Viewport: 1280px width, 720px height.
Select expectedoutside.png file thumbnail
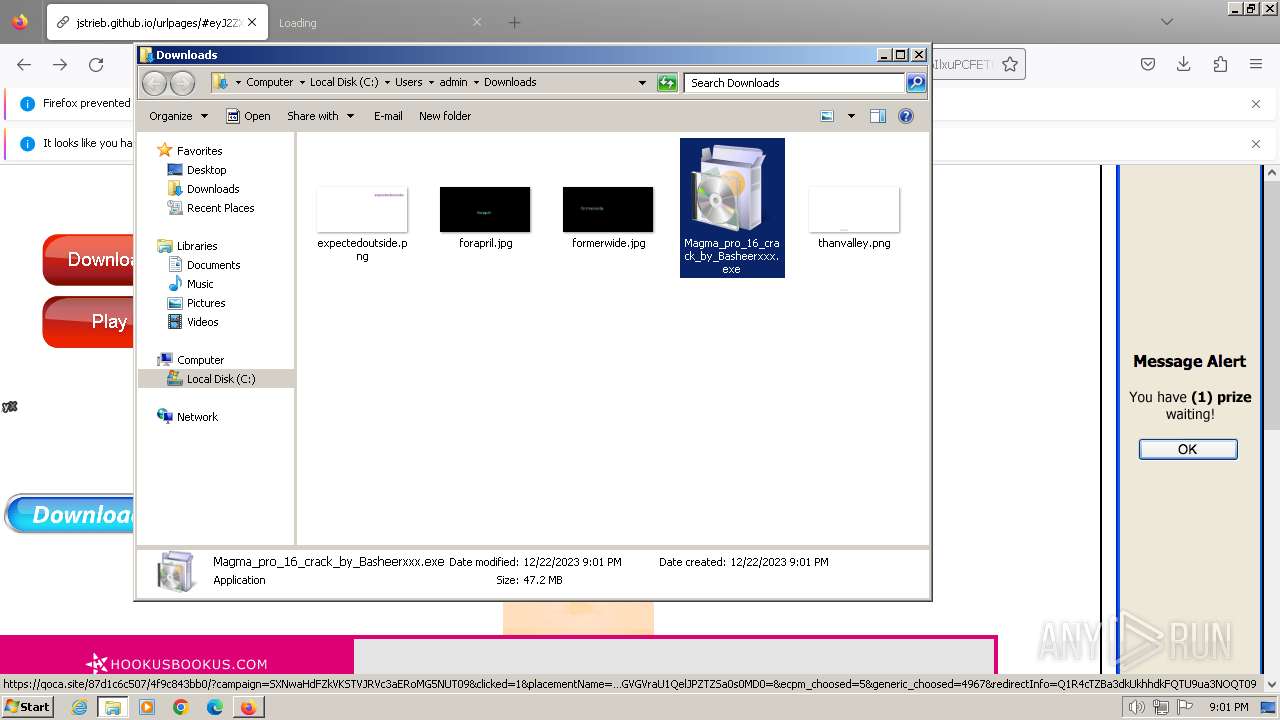362,209
